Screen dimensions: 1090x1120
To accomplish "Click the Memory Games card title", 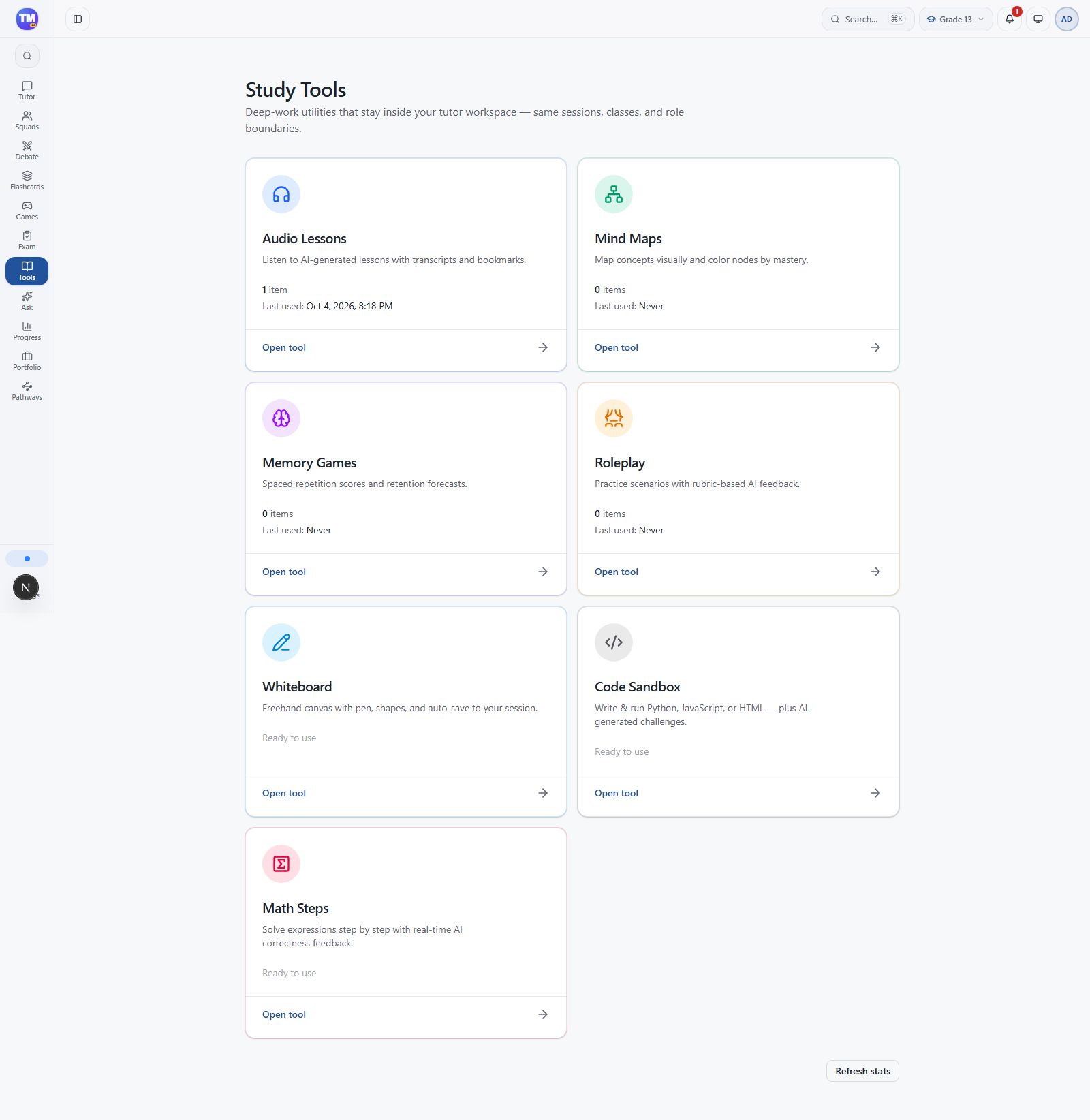I will 309,463.
